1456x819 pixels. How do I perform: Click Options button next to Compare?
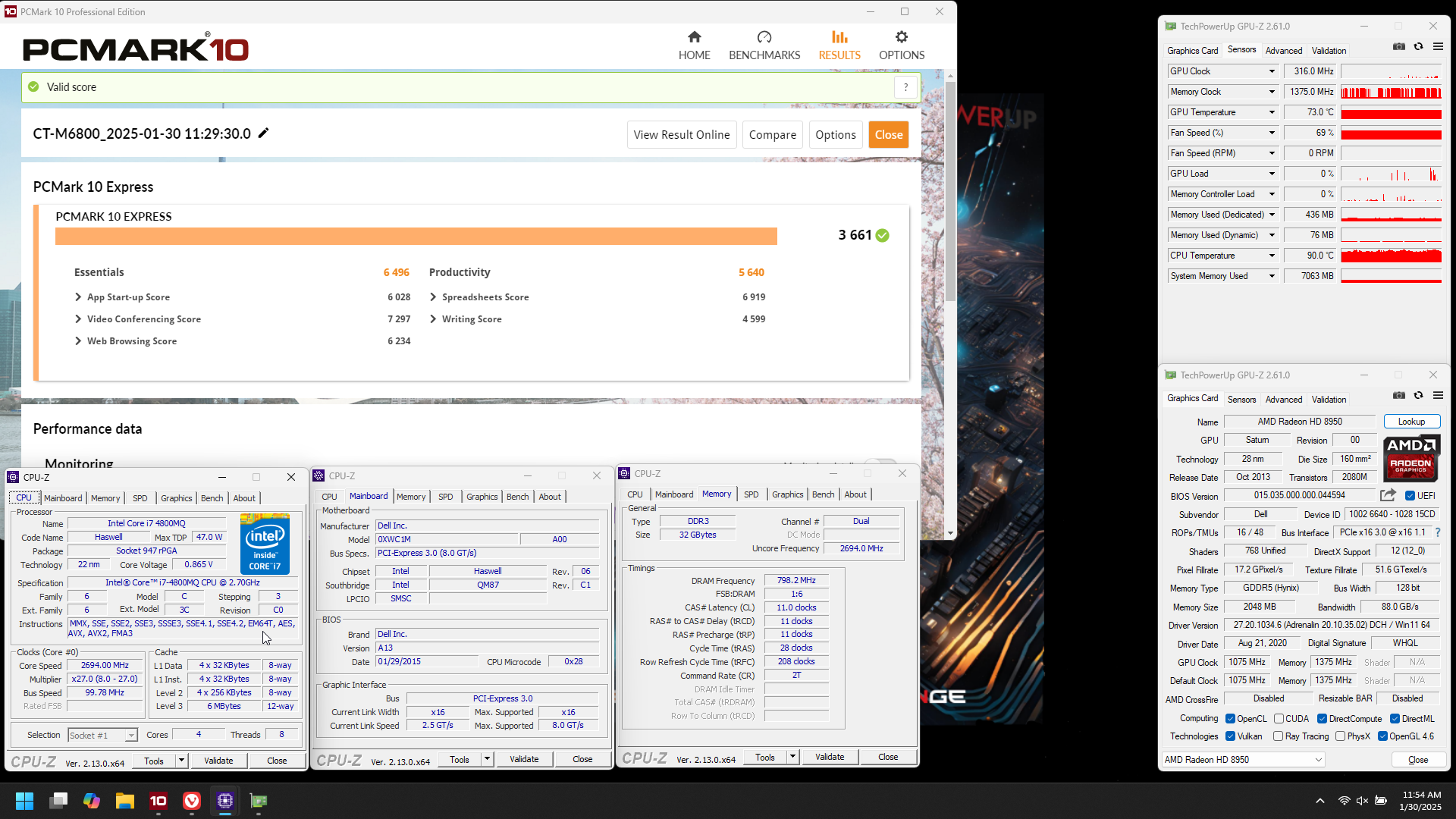[835, 135]
